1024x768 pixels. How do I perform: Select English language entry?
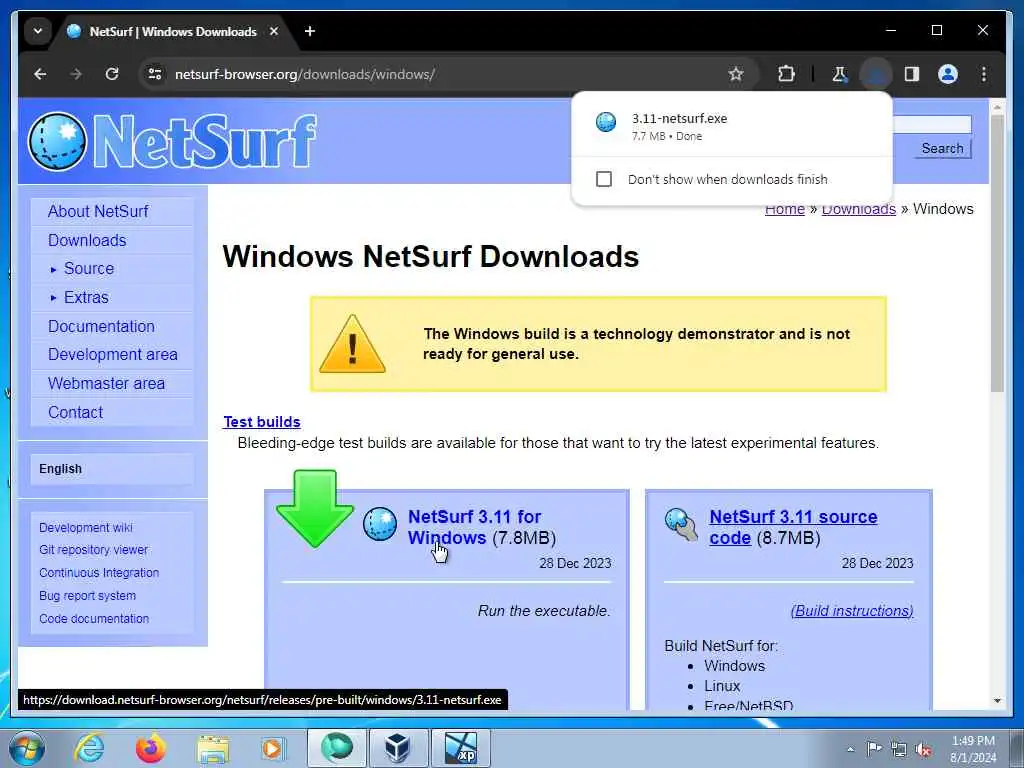(60, 469)
